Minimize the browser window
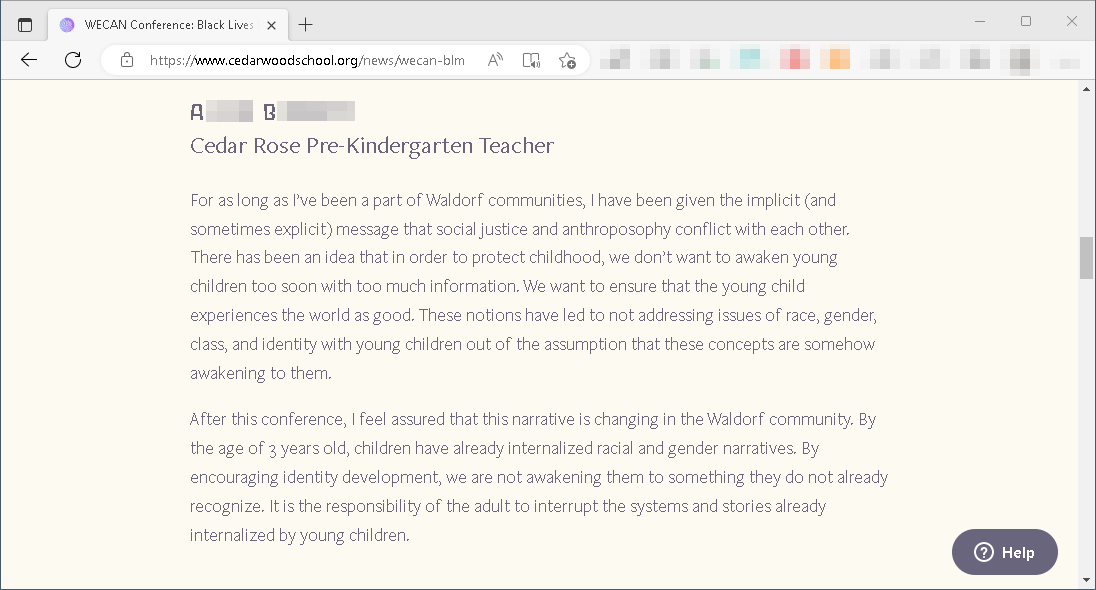The height and width of the screenshot is (590, 1096). [980, 22]
